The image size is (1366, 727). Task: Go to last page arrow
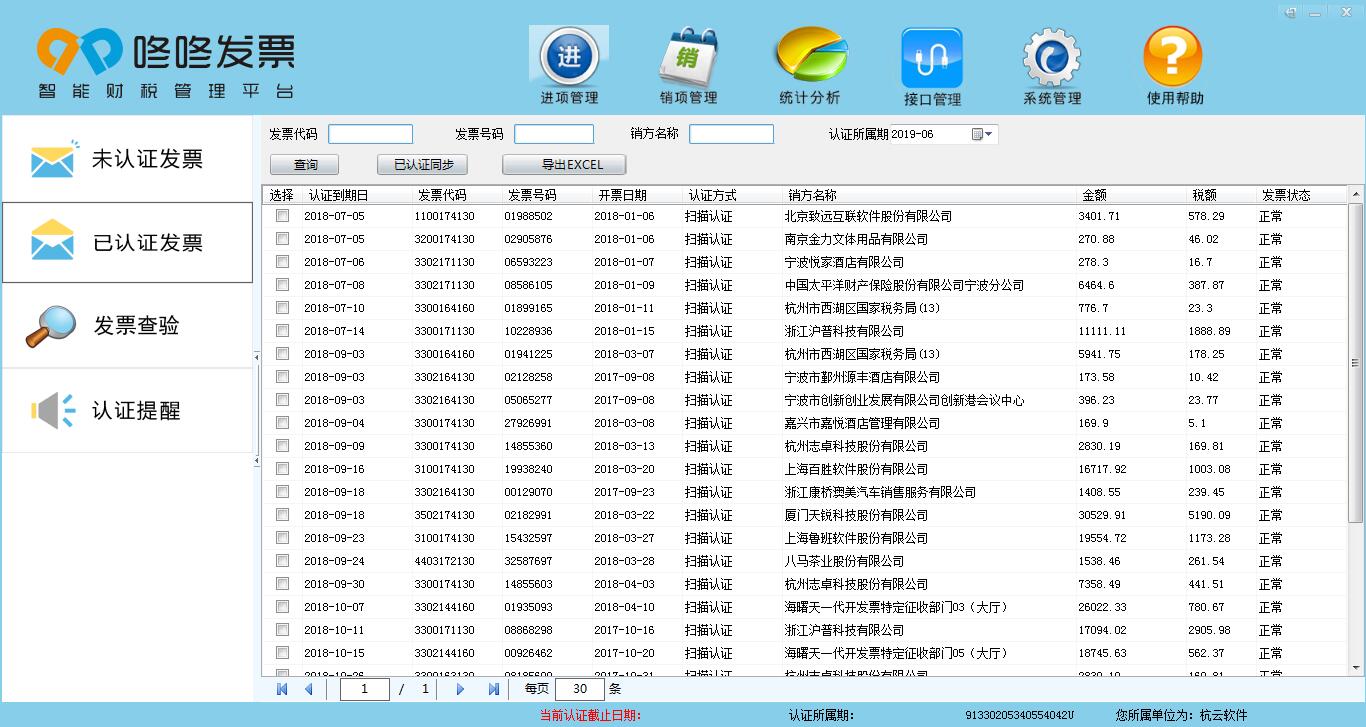tap(493, 689)
